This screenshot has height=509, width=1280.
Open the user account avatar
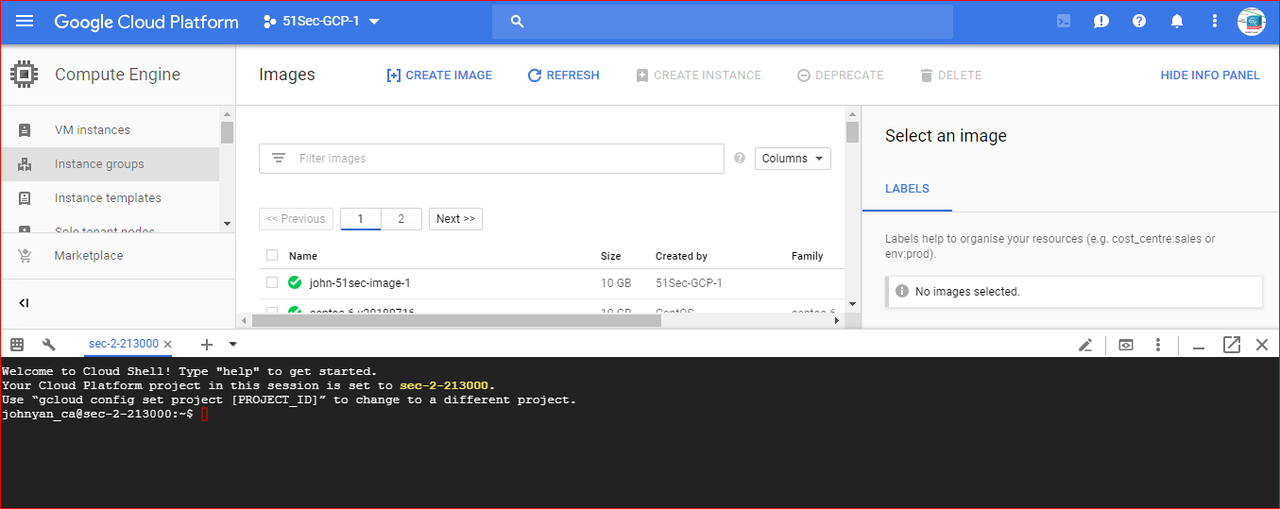(x=1251, y=21)
